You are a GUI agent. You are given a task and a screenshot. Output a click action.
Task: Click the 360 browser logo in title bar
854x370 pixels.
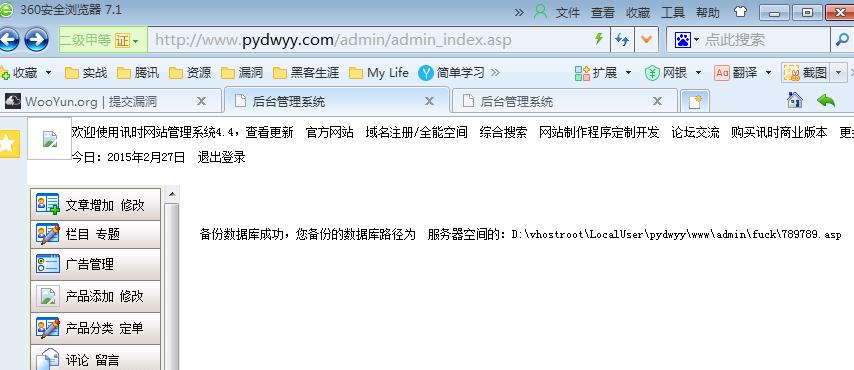[x=7, y=10]
